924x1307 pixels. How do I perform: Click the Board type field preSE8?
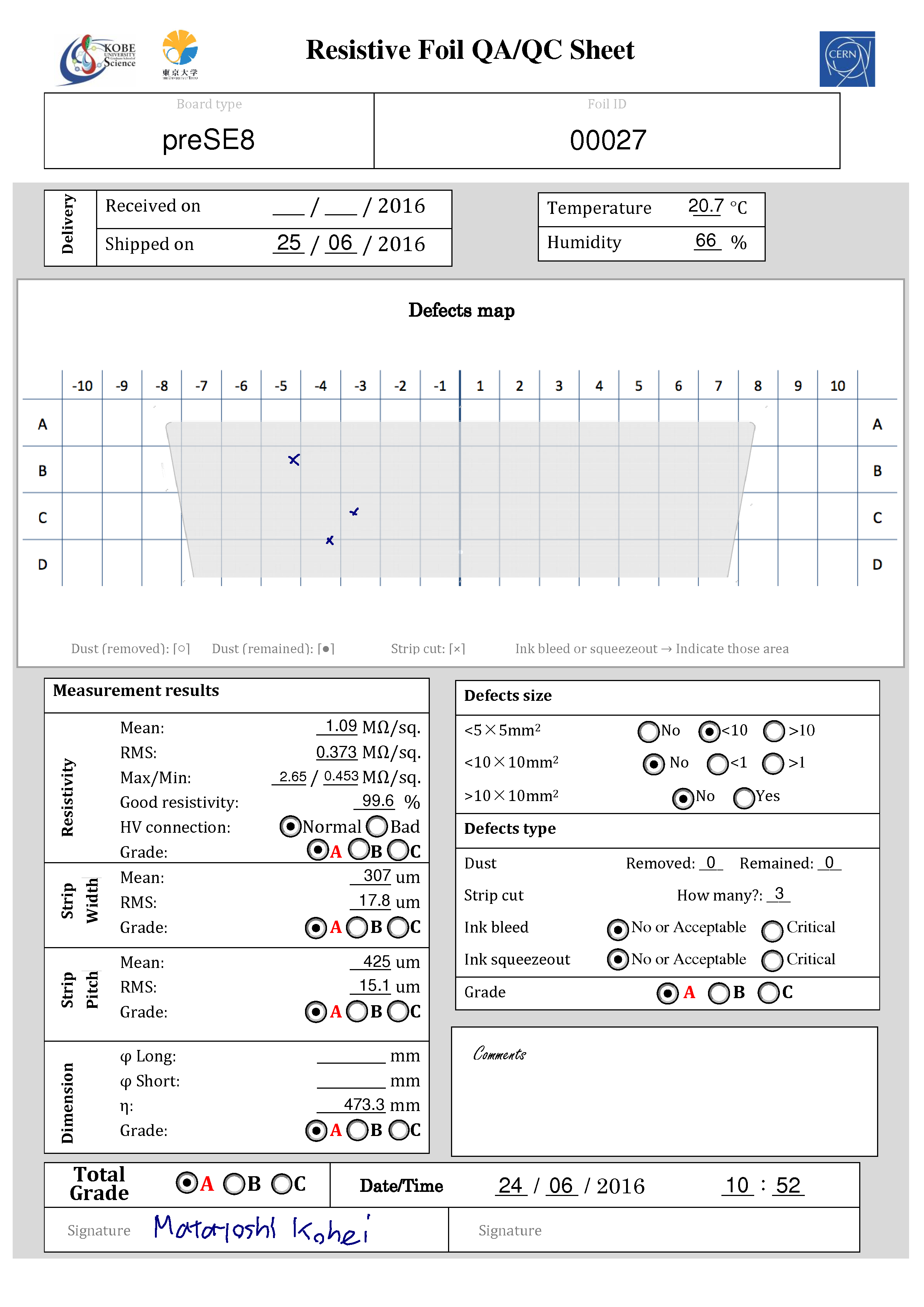pos(209,140)
